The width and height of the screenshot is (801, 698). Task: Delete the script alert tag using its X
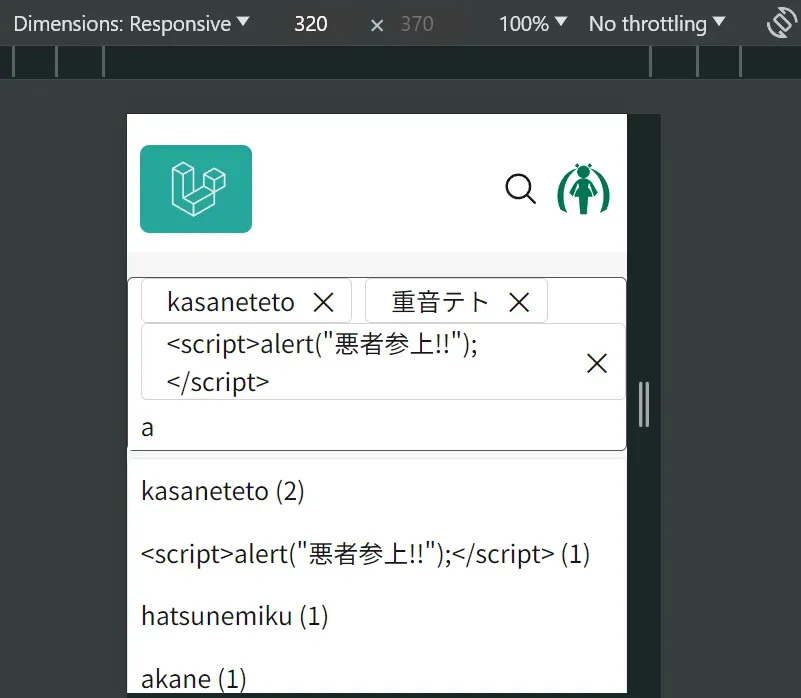(596, 363)
